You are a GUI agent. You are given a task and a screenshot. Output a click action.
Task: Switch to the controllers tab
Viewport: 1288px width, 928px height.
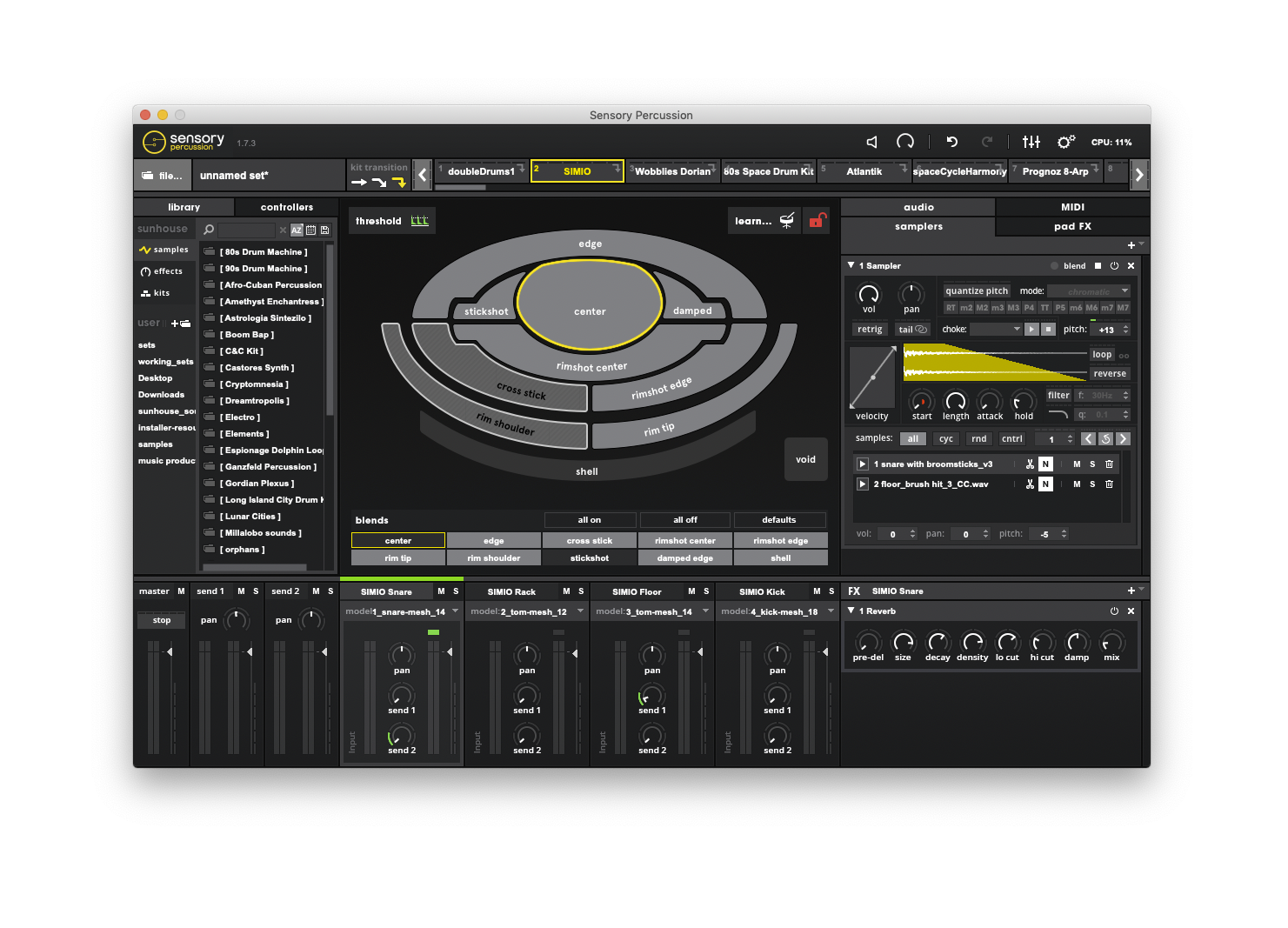(287, 207)
